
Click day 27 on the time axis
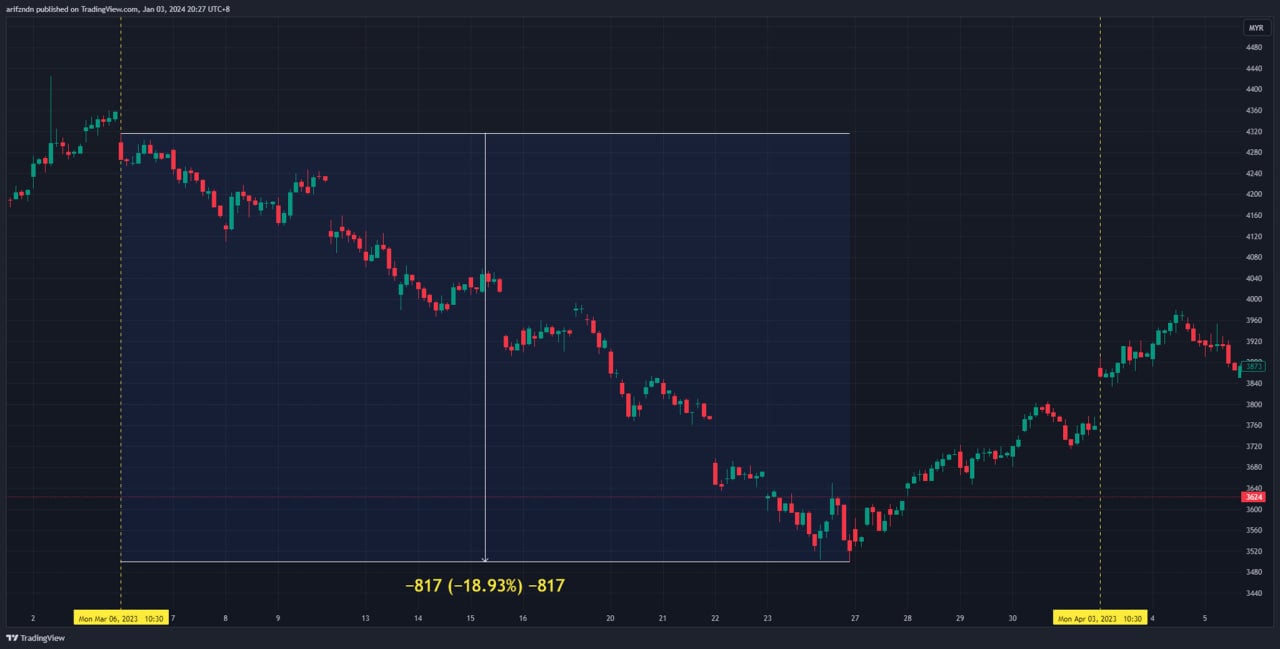coord(856,618)
